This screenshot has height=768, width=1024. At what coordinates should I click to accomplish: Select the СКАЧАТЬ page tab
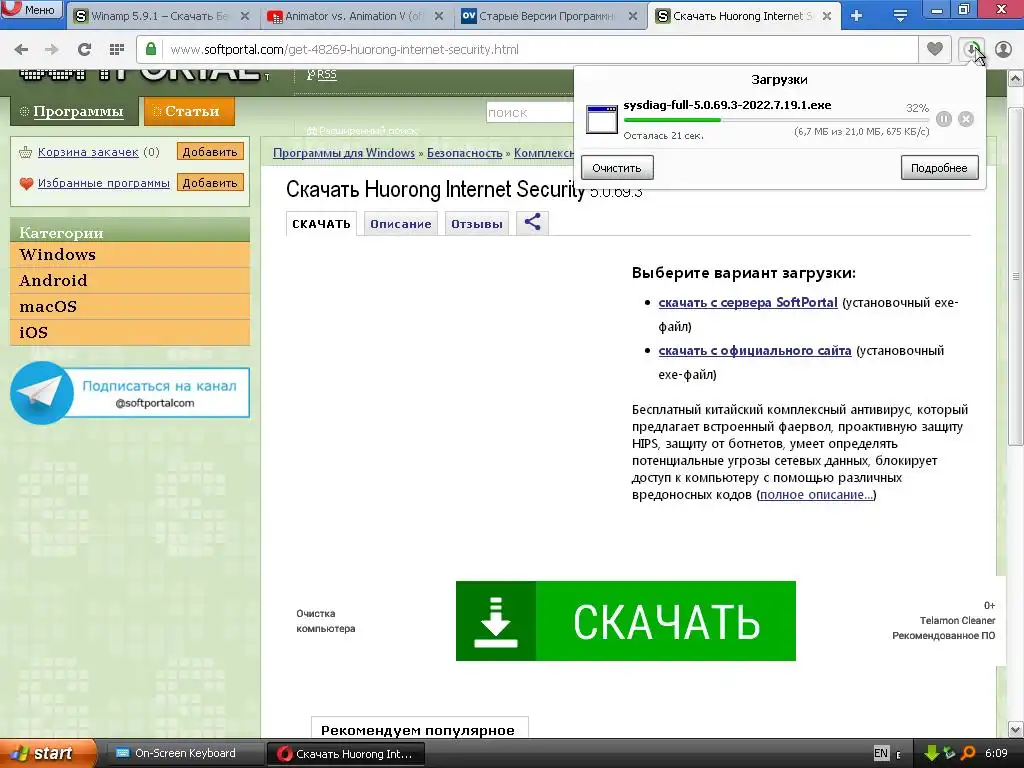(321, 224)
